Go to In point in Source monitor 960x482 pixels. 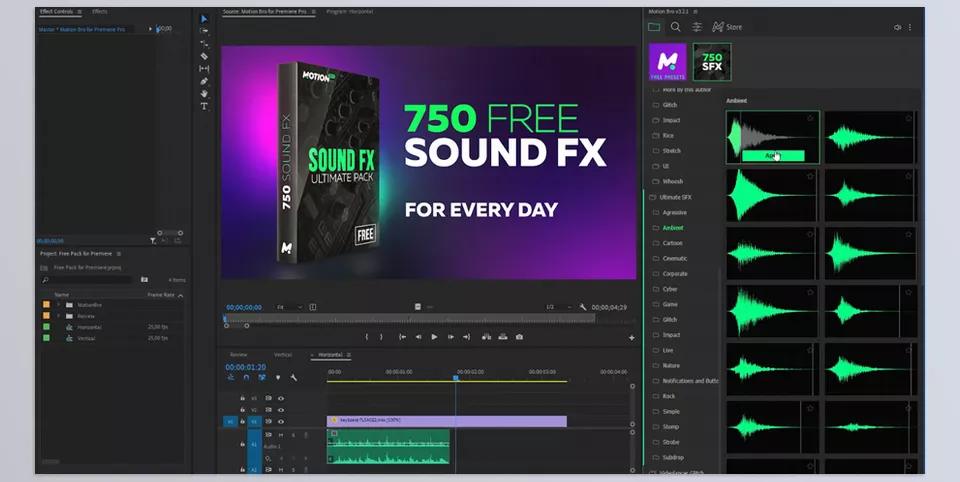(x=402, y=337)
